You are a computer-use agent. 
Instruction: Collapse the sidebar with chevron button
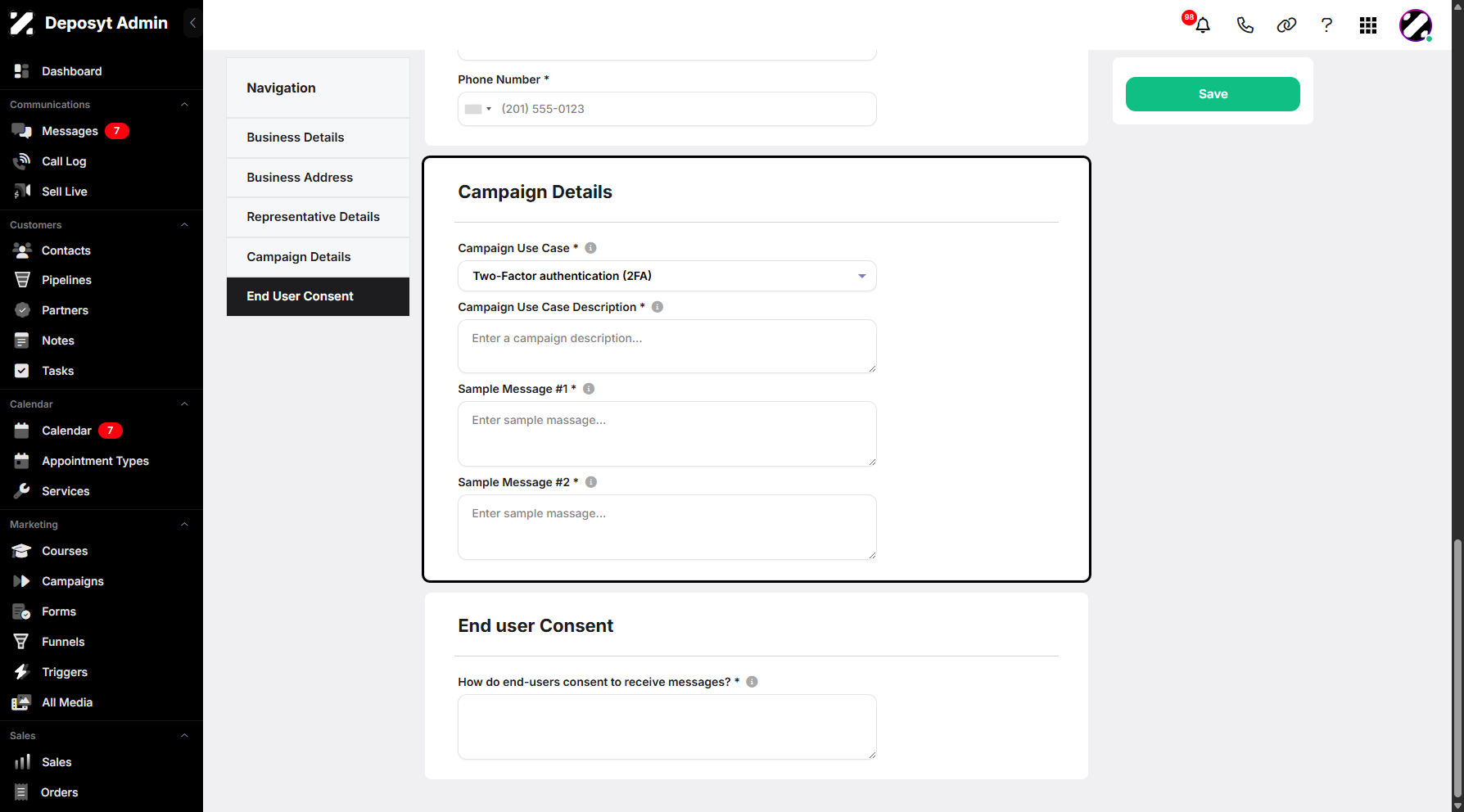pyautogui.click(x=192, y=23)
